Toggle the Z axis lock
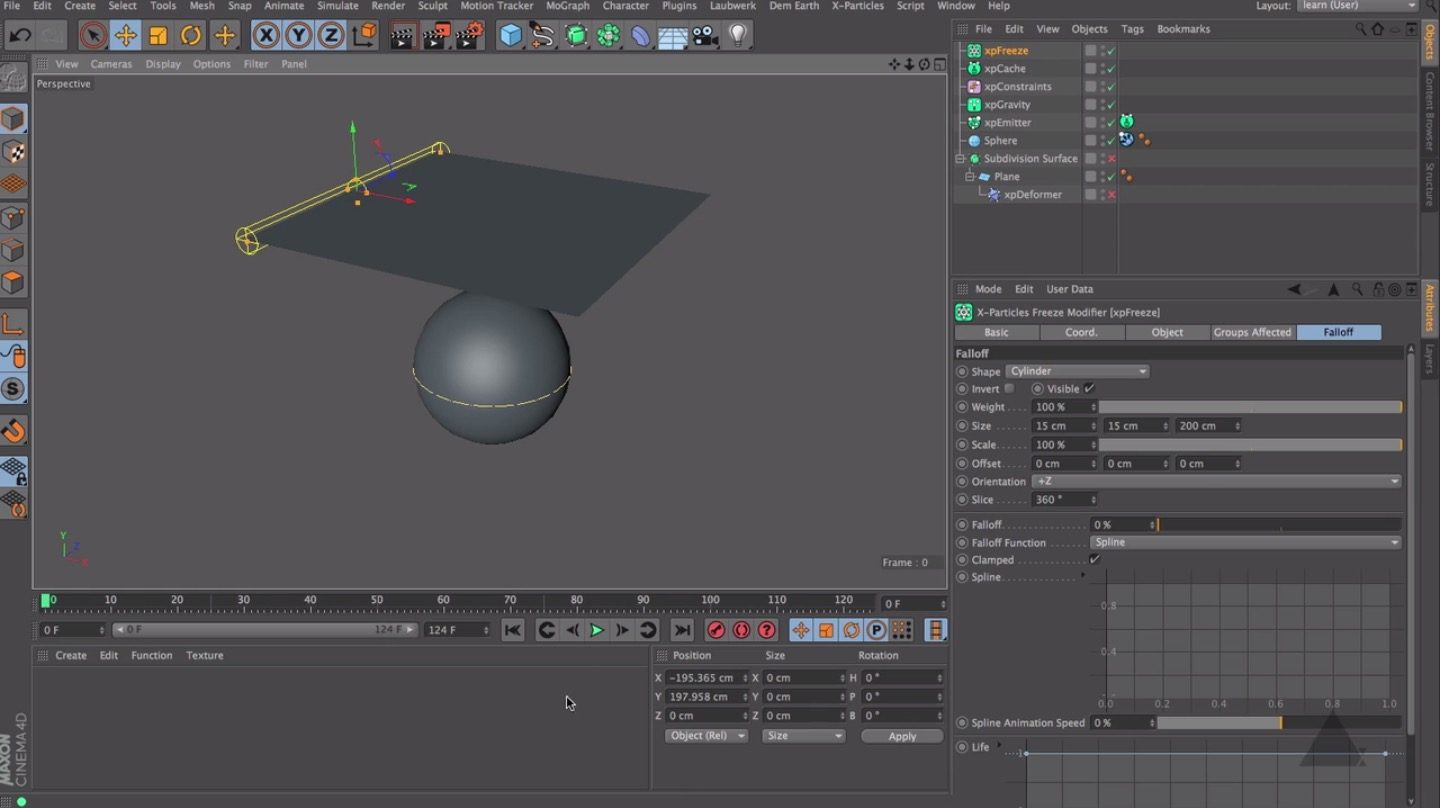Screen dimensions: 1440x808 coord(332,36)
